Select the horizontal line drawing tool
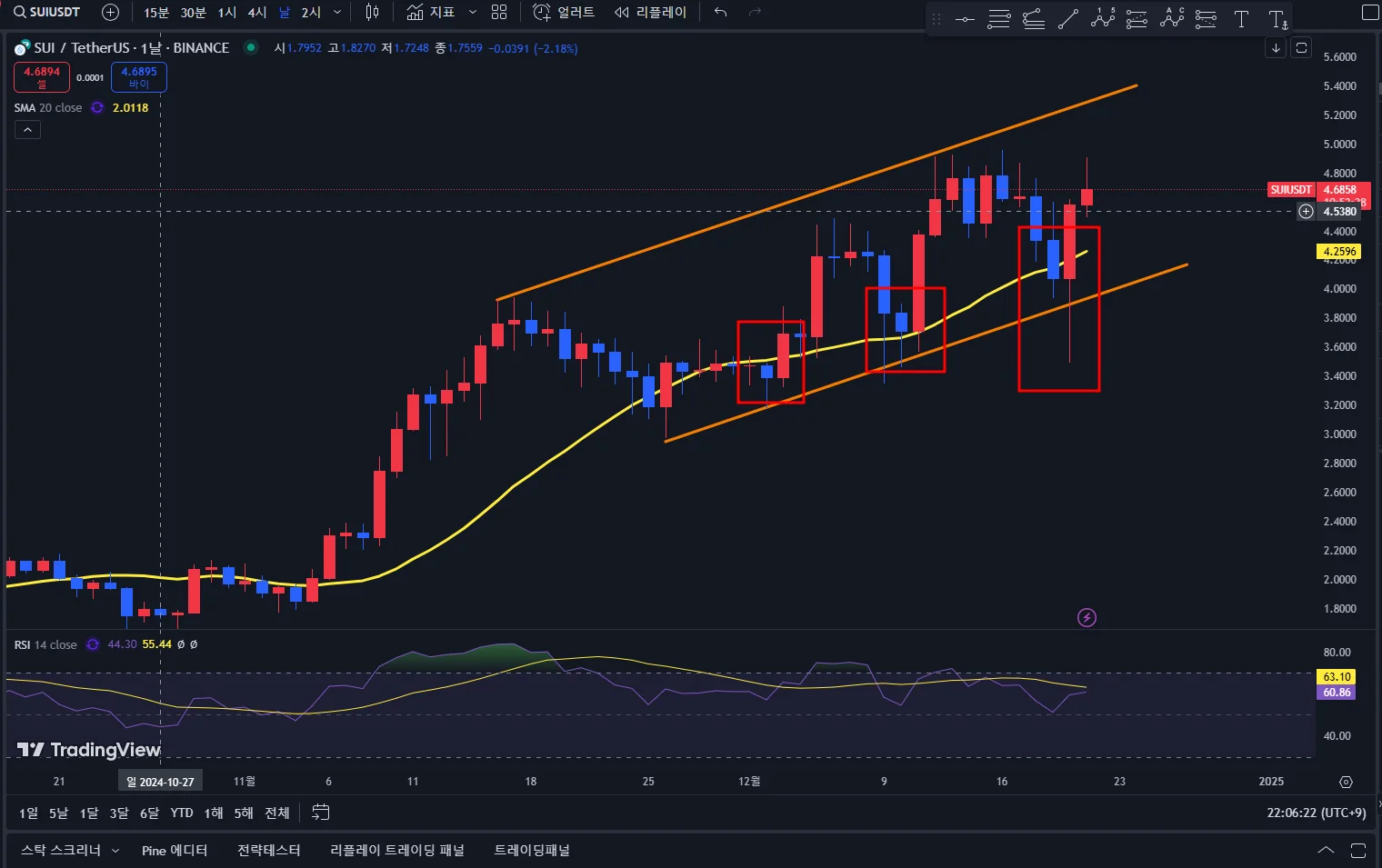1382x868 pixels. pyautogui.click(x=965, y=19)
